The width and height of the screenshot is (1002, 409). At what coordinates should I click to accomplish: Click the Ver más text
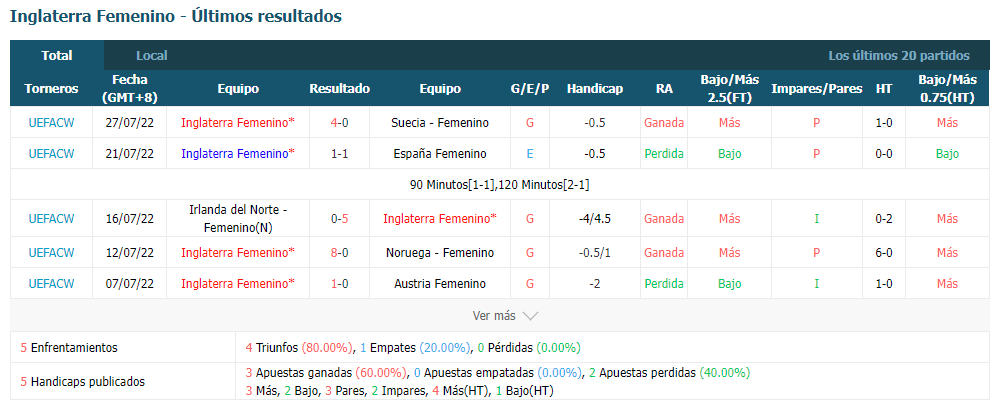pos(494,316)
